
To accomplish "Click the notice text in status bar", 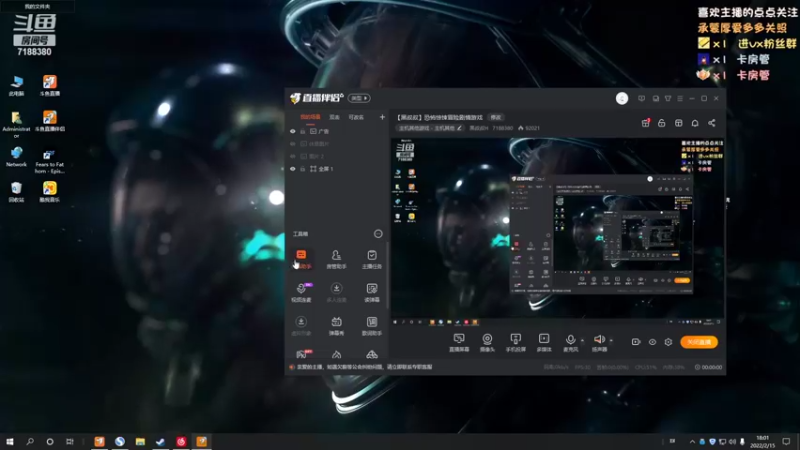I will pyautogui.click(x=364, y=367).
